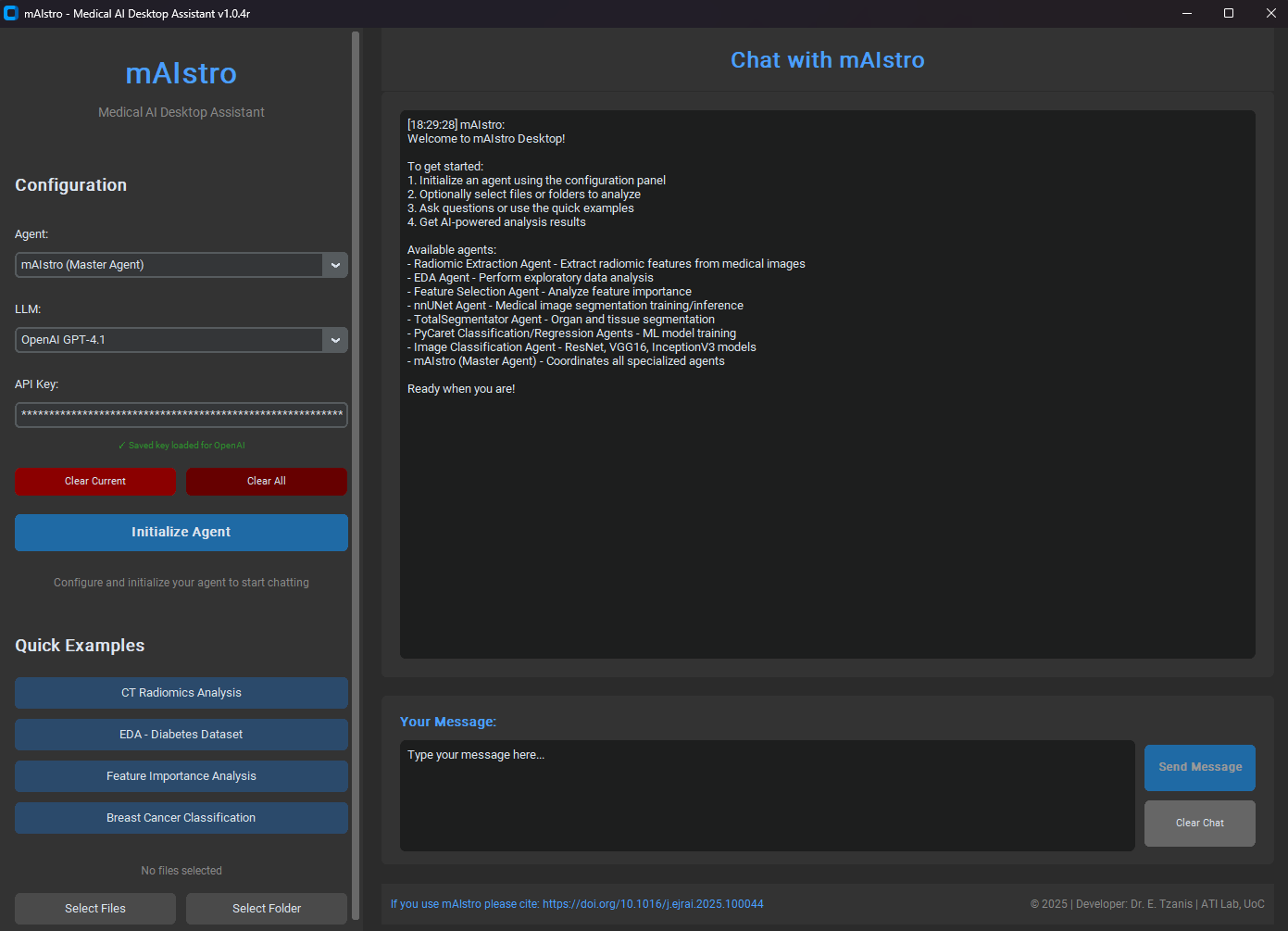Minimize the mAIstro window

coord(1187,13)
